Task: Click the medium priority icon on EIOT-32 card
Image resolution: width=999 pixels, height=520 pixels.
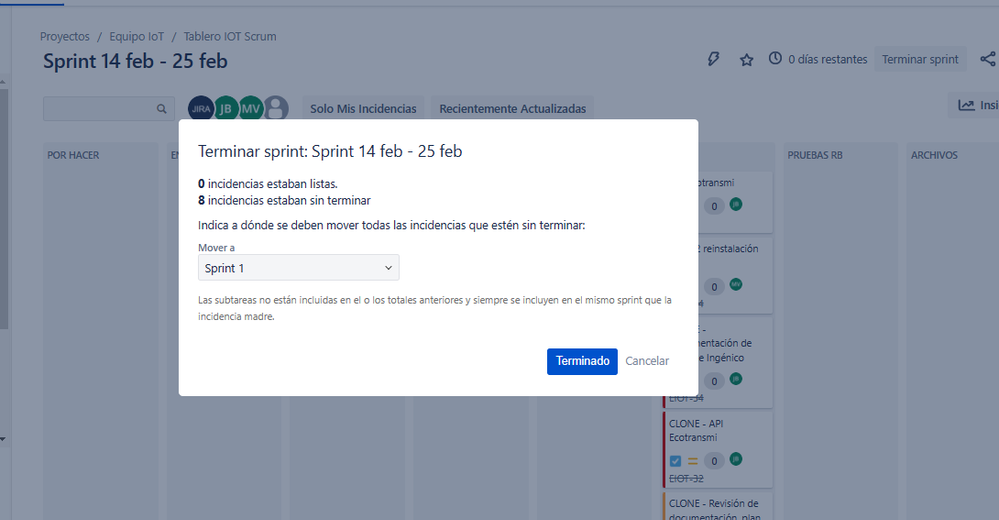Action: [x=693, y=461]
